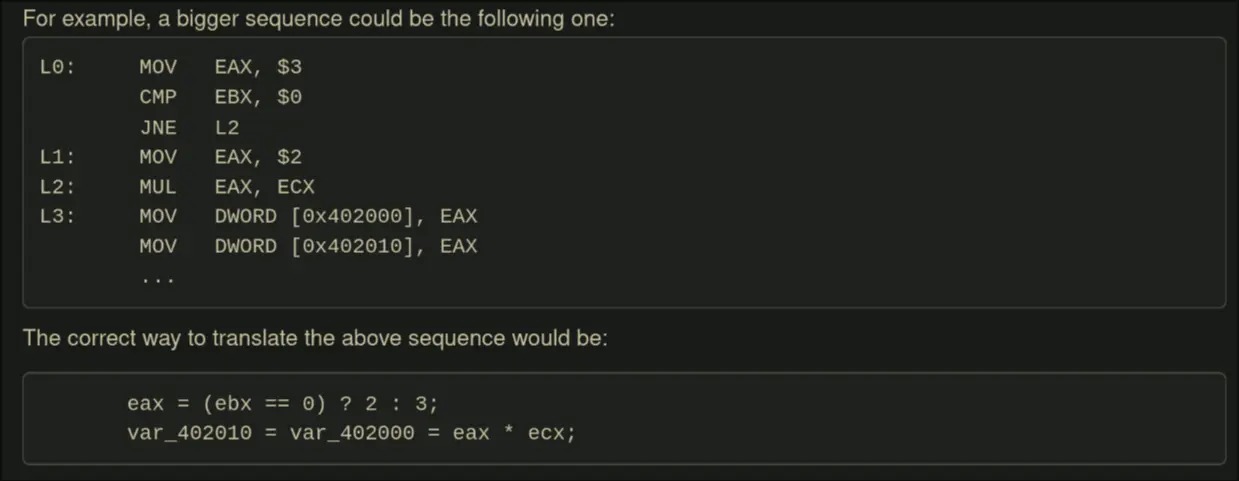
Task: Click the ECX register in the MUL line
Action: point(296,187)
